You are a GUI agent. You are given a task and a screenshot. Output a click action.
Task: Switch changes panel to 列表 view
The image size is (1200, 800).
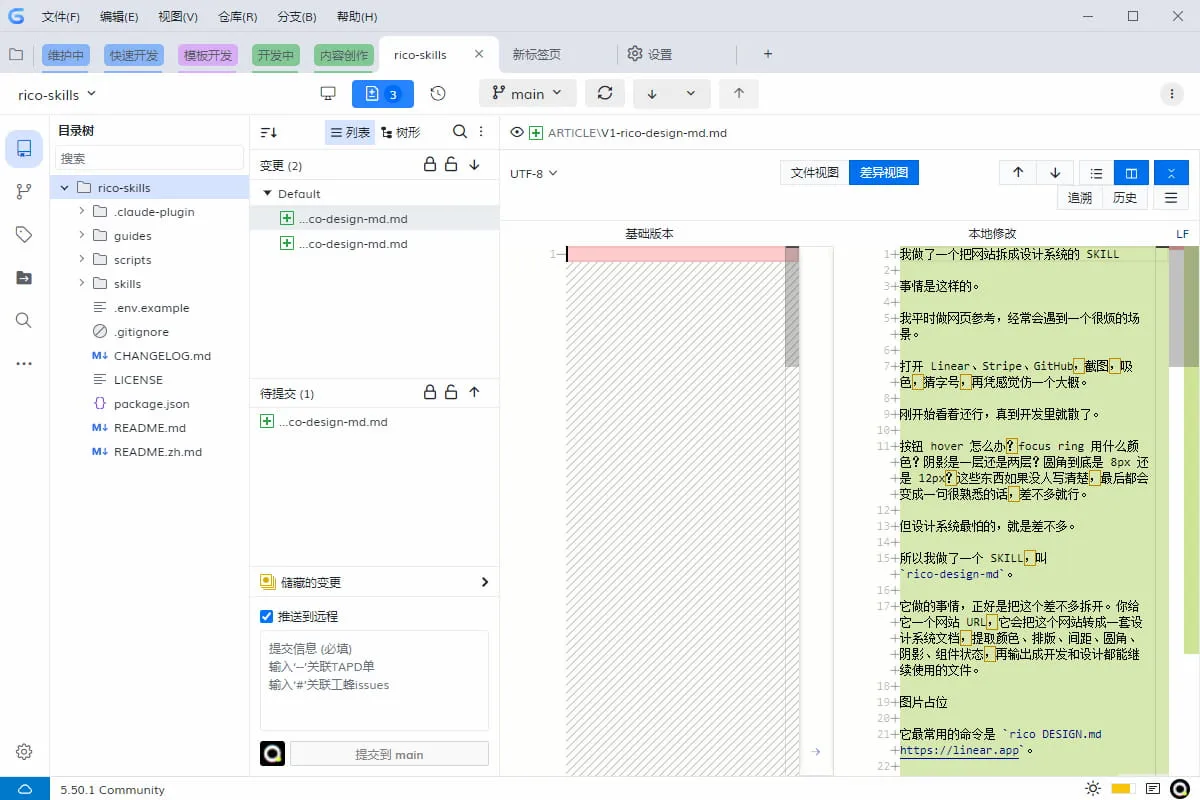tap(349, 132)
